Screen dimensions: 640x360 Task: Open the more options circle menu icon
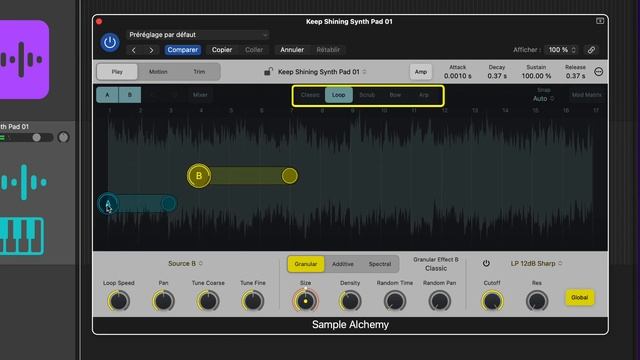[x=598, y=72]
